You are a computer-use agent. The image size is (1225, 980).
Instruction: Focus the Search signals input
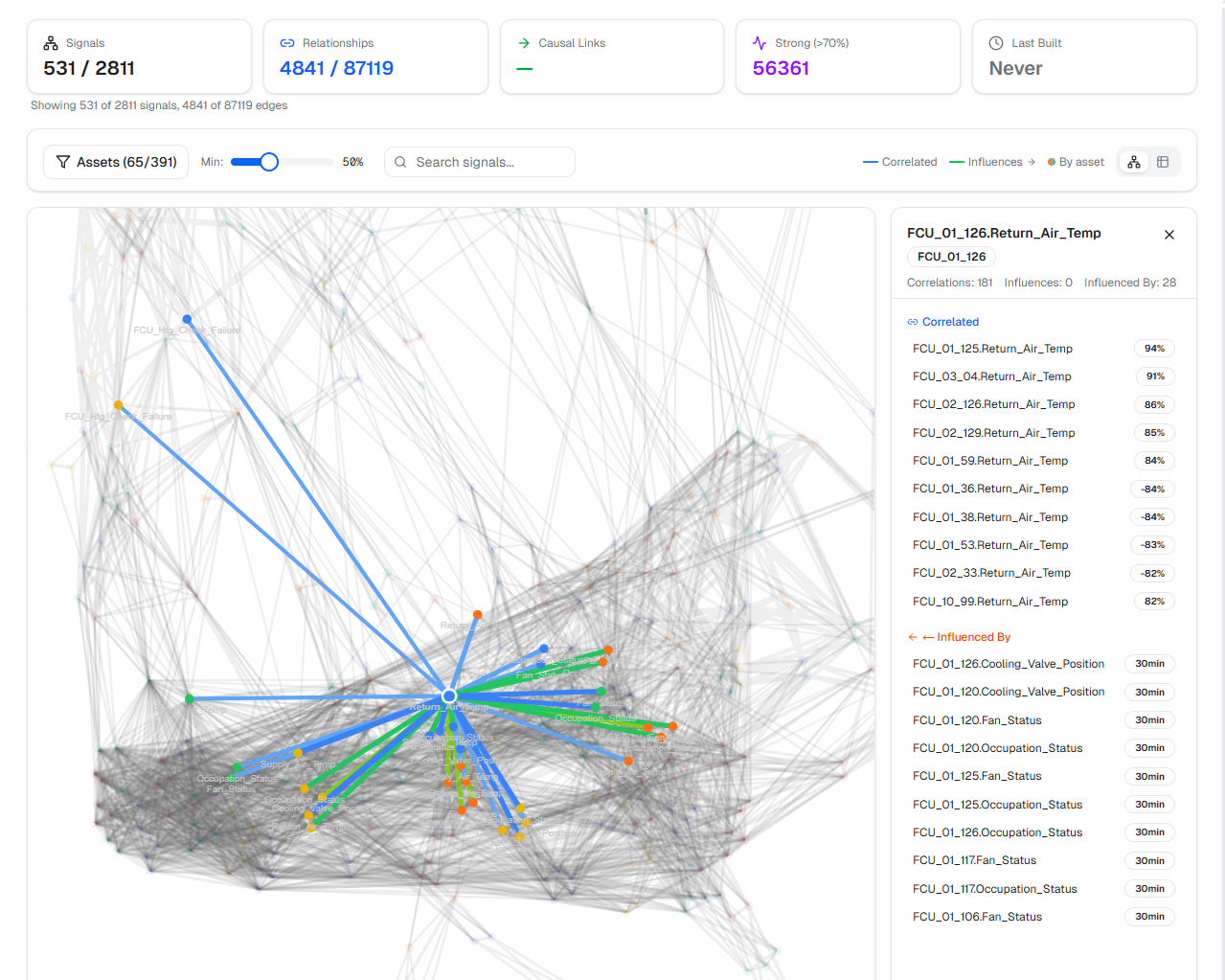click(489, 162)
